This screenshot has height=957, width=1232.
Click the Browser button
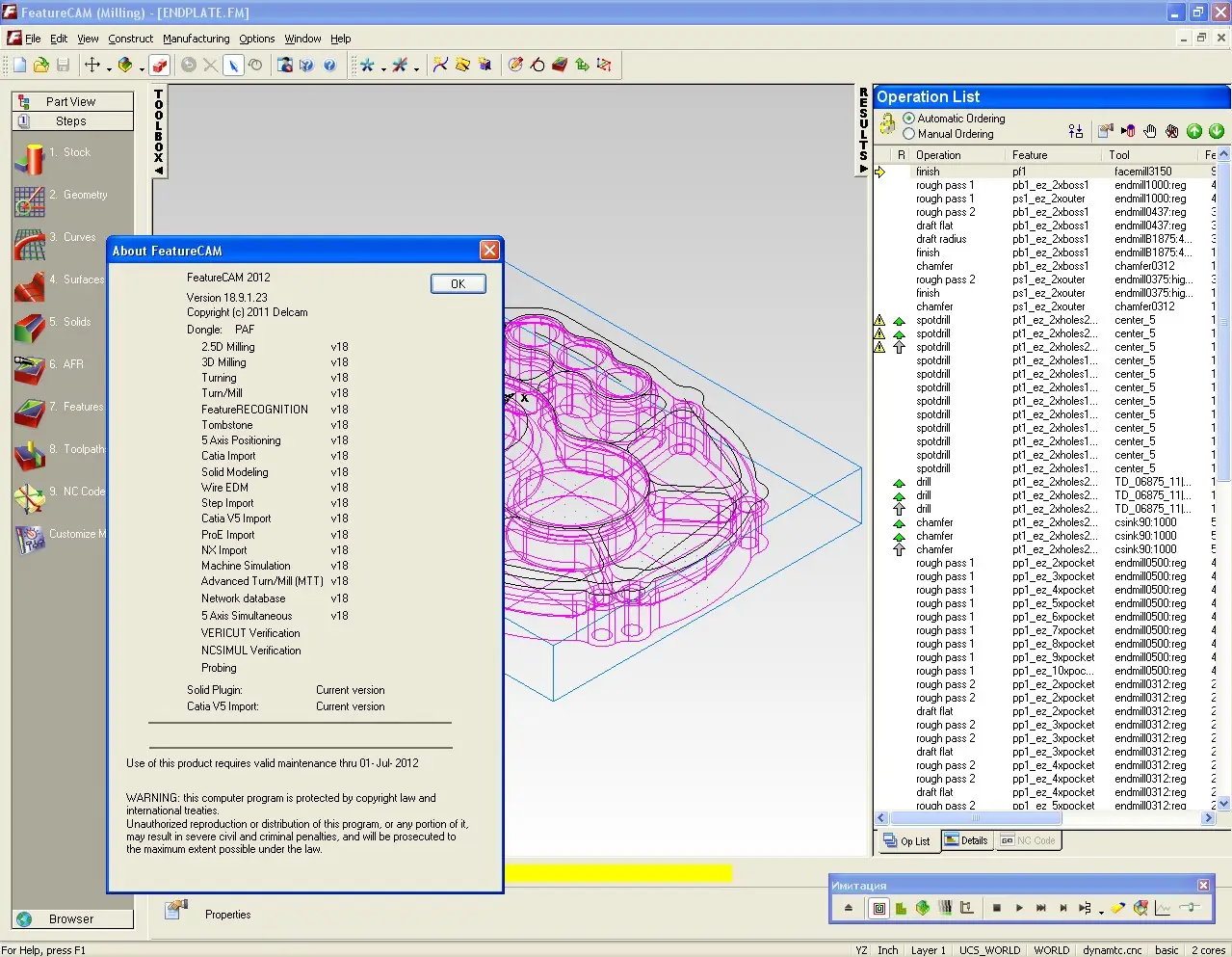click(x=72, y=919)
